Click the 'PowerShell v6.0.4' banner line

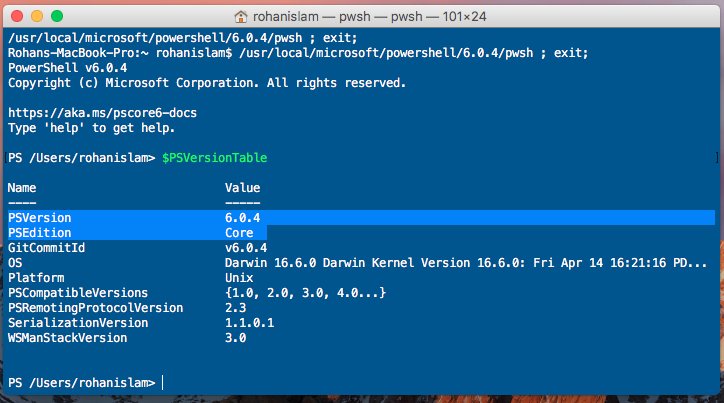tap(67, 68)
